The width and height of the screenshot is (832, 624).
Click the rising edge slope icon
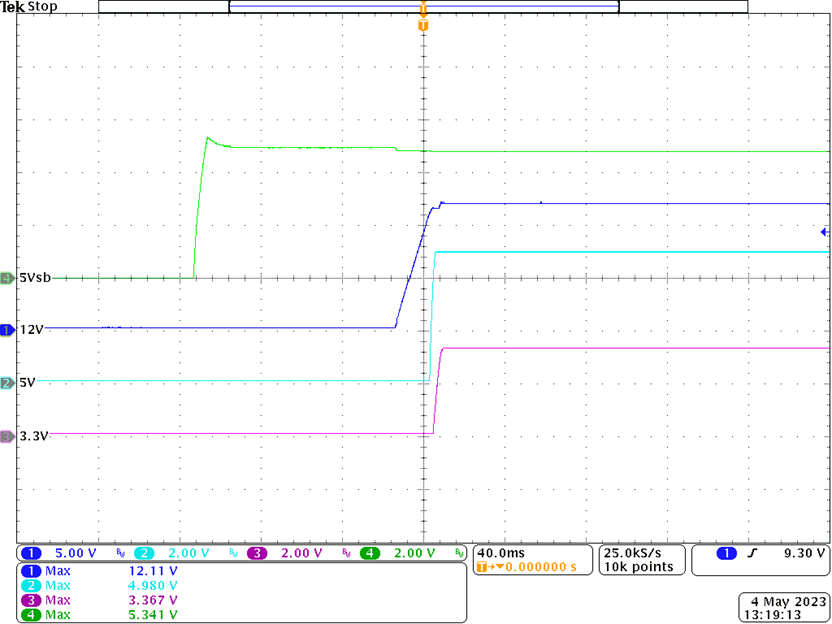(758, 553)
